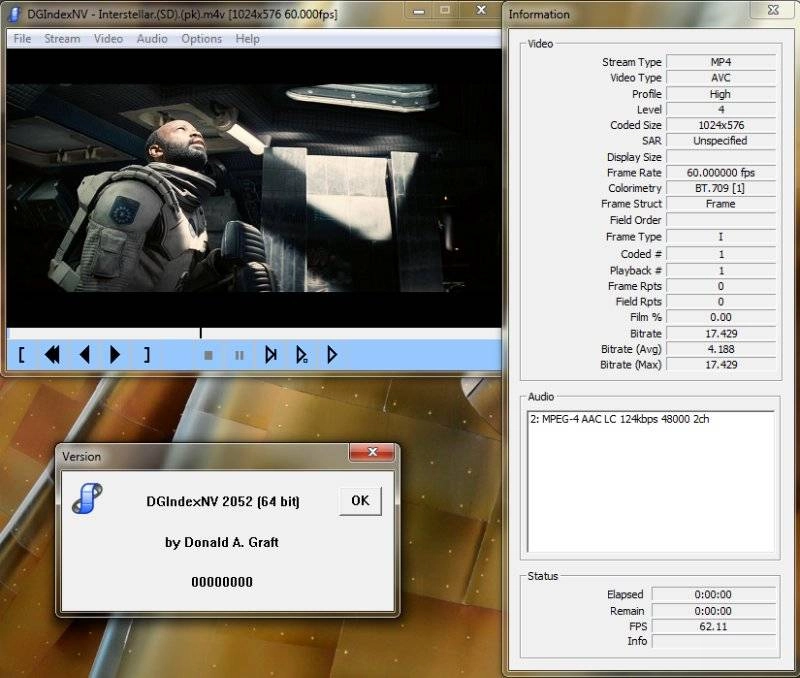Screen dimensions: 800x678
Task: Select the MPEG-4 AAC LC audio track entry
Action: [619, 419]
